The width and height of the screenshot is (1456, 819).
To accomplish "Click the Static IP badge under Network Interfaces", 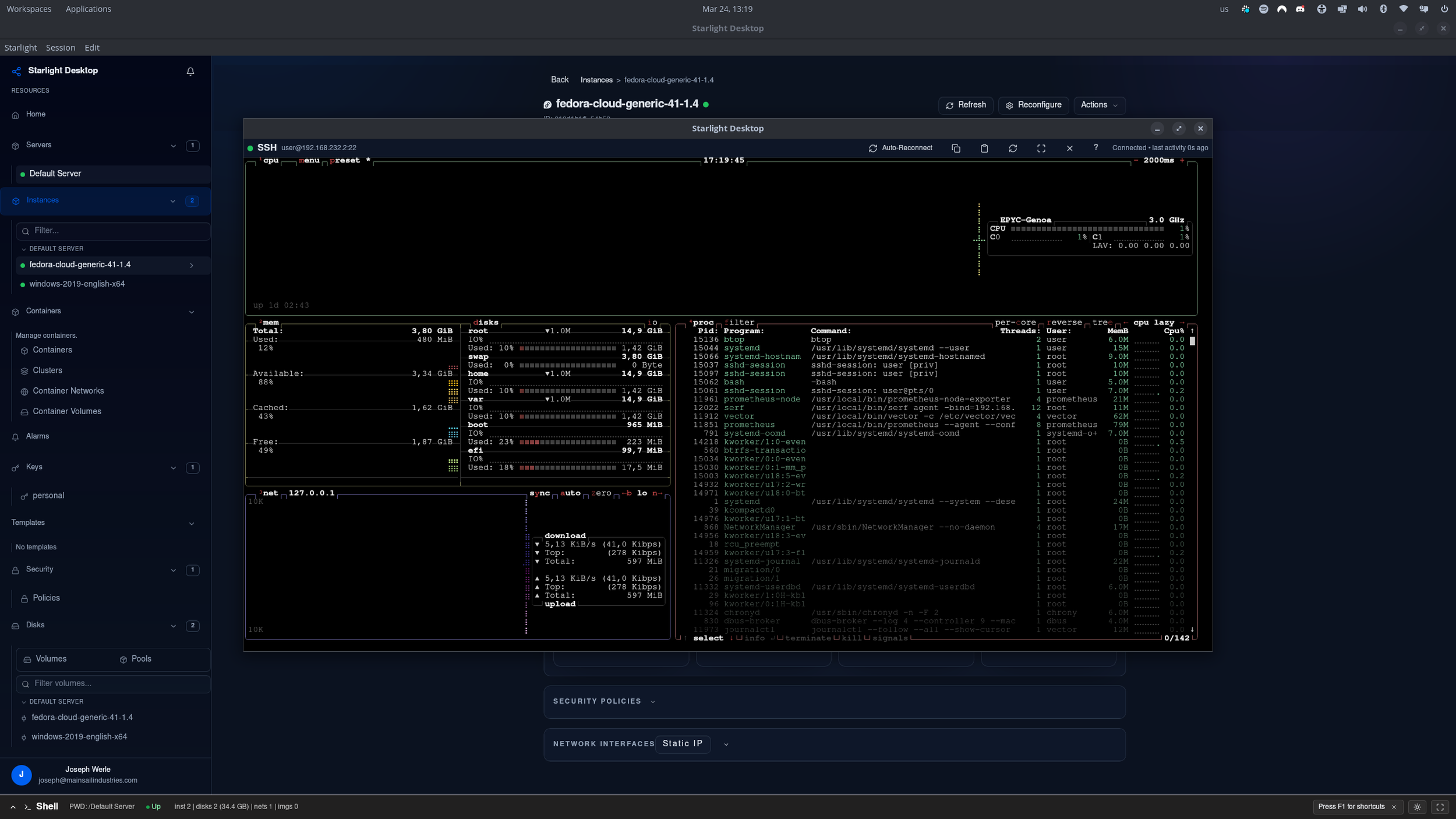I will coord(681,744).
